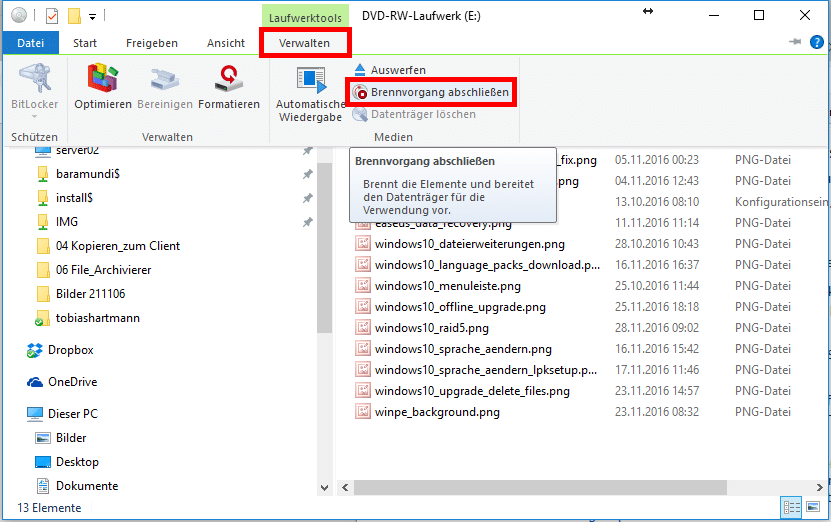Click the navigation pane vertical scrollbar thumb

pos(324,248)
